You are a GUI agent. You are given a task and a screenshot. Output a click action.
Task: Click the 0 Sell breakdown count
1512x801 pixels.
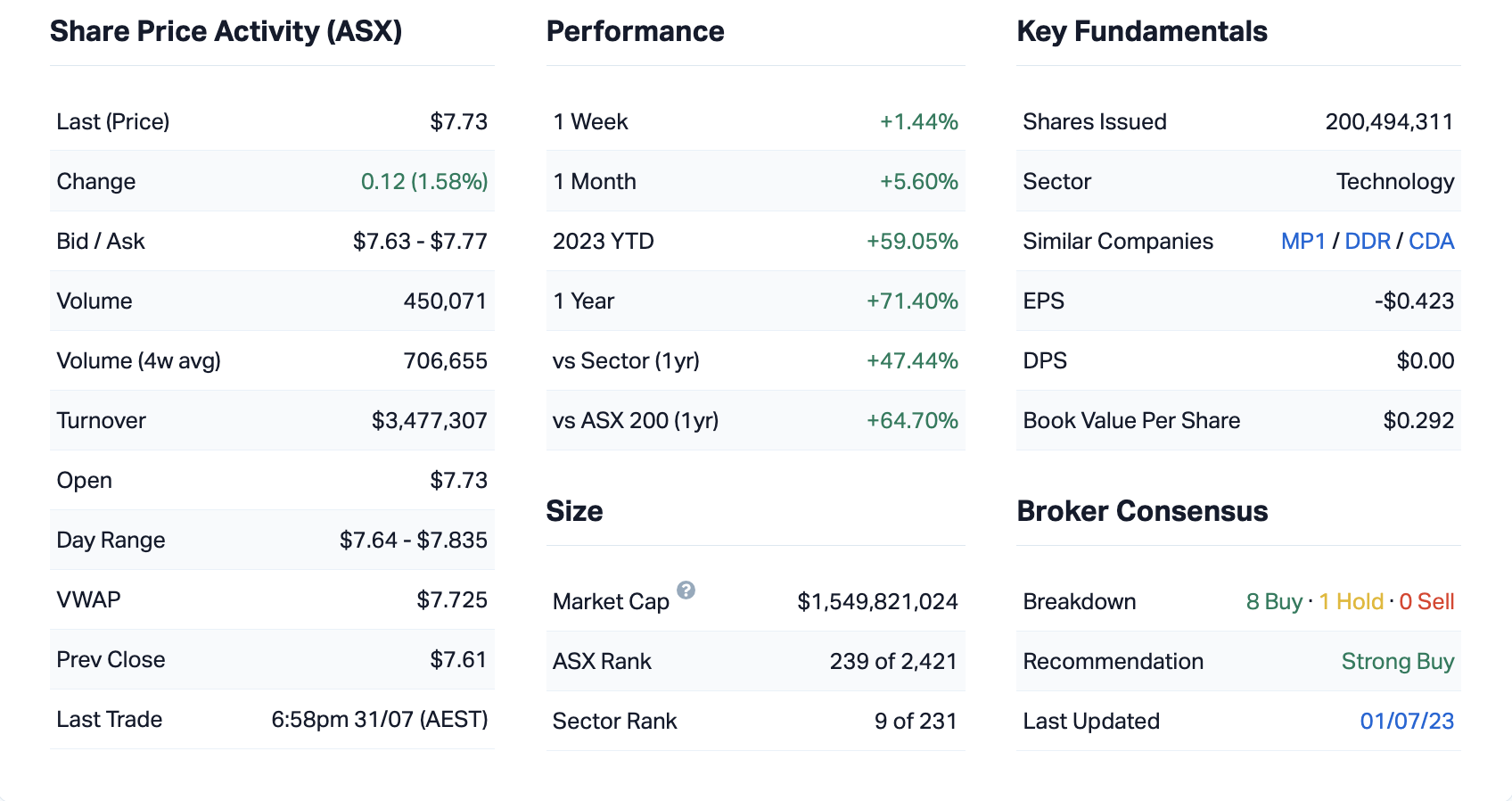[x=1426, y=602]
